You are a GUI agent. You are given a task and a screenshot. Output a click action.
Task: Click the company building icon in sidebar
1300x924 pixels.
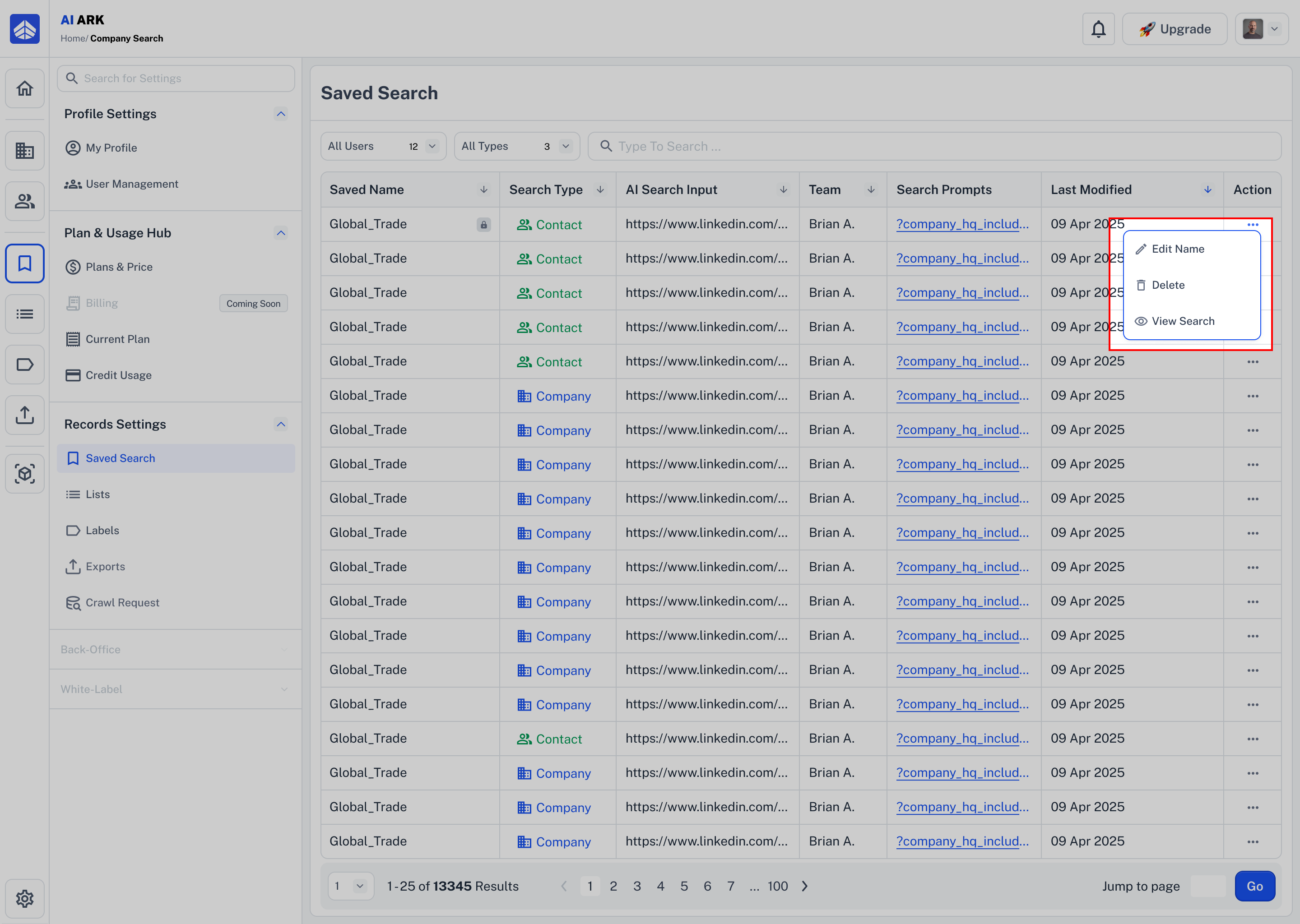coord(24,151)
